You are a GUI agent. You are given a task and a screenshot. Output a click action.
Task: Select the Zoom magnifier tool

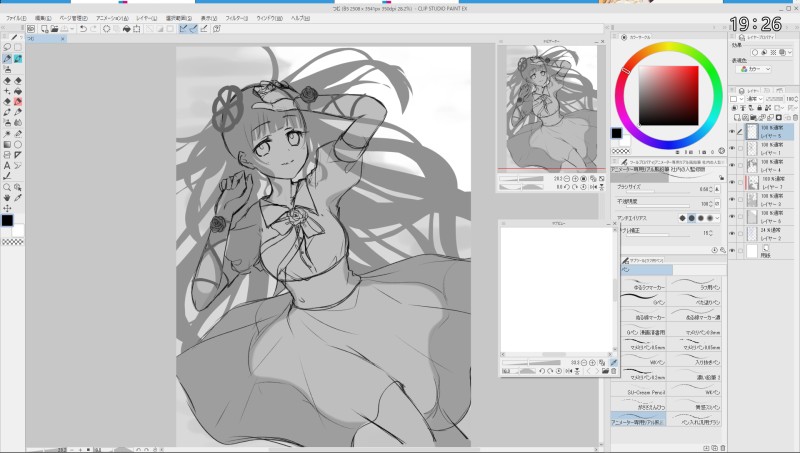point(7,187)
